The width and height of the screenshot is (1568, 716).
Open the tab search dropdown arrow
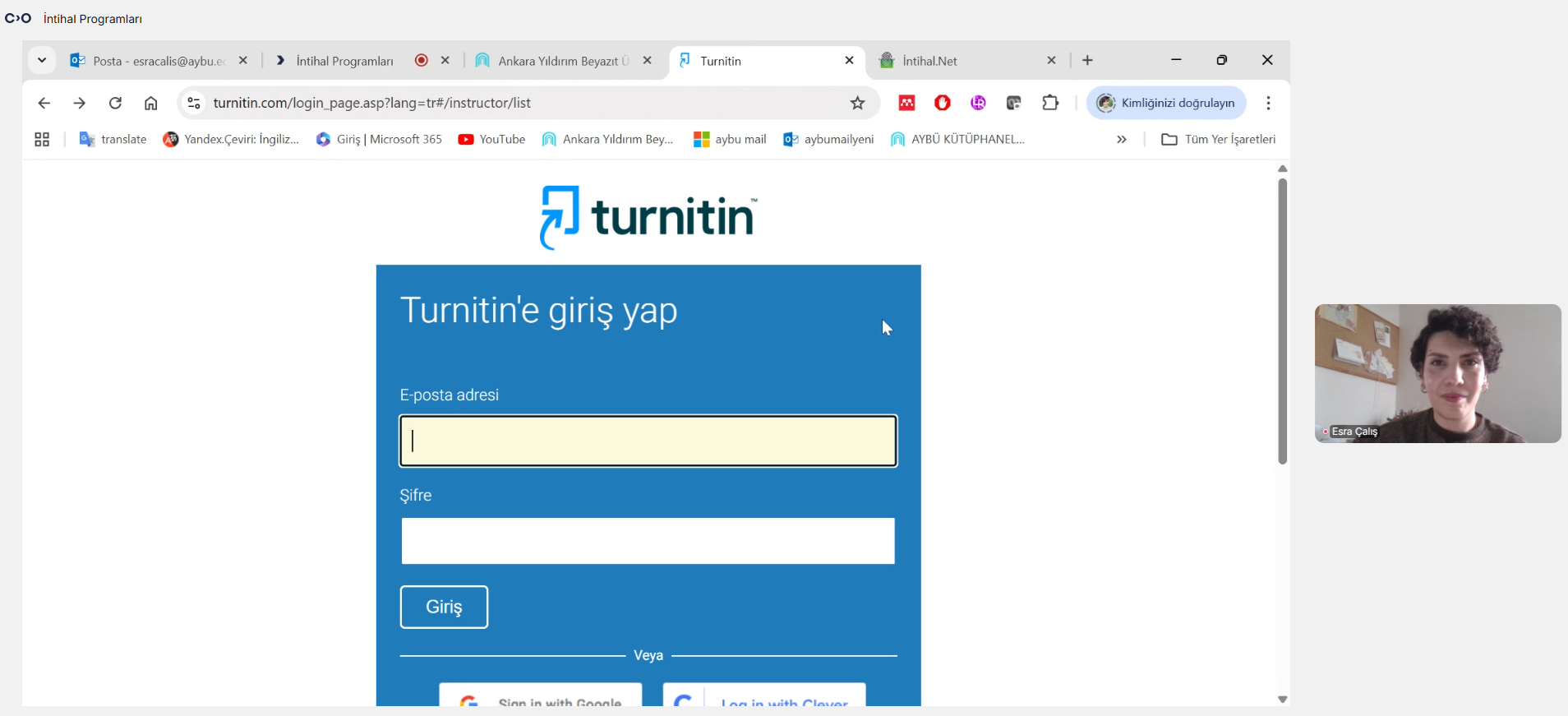click(42, 60)
